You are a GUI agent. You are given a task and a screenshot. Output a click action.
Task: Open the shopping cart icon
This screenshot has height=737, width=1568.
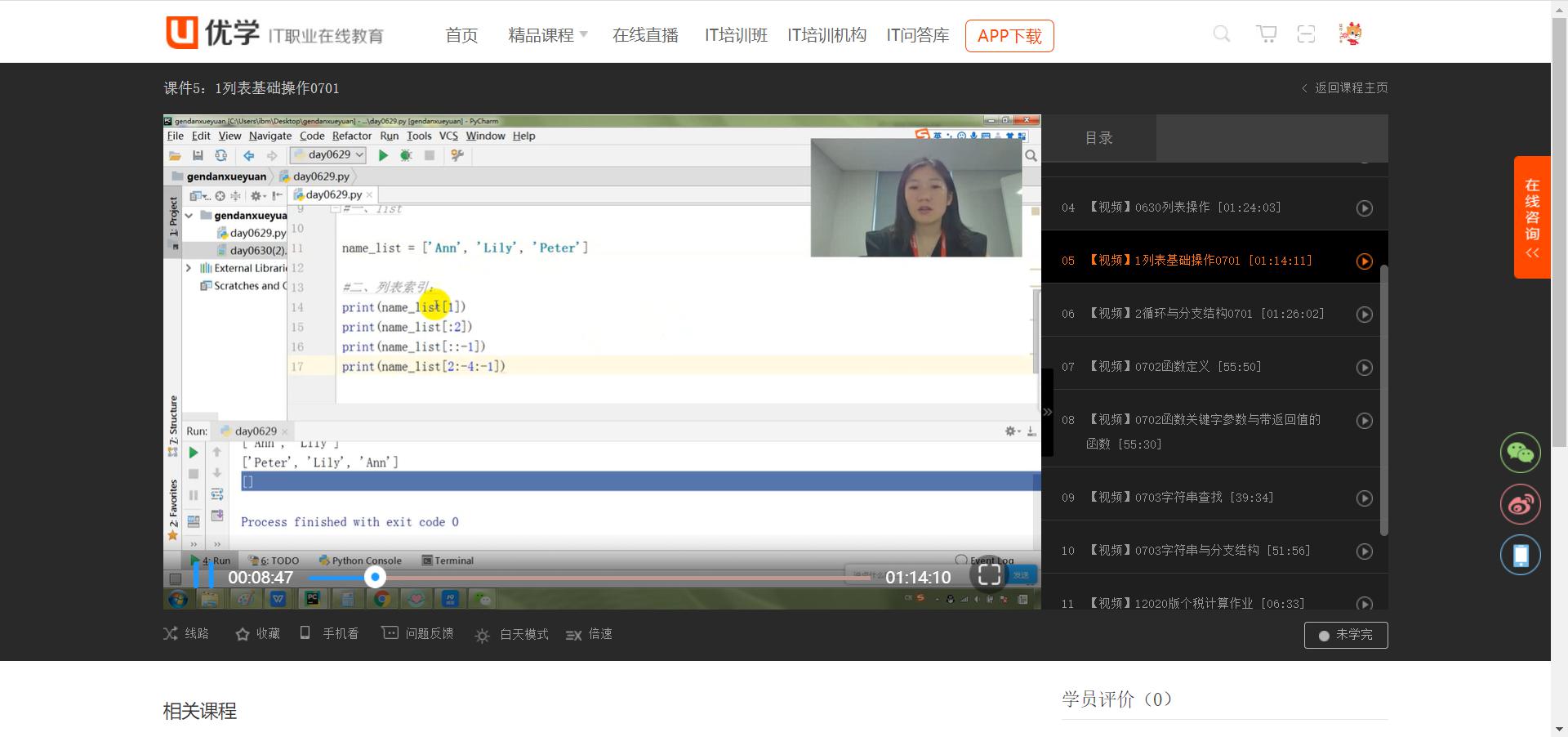[1267, 34]
